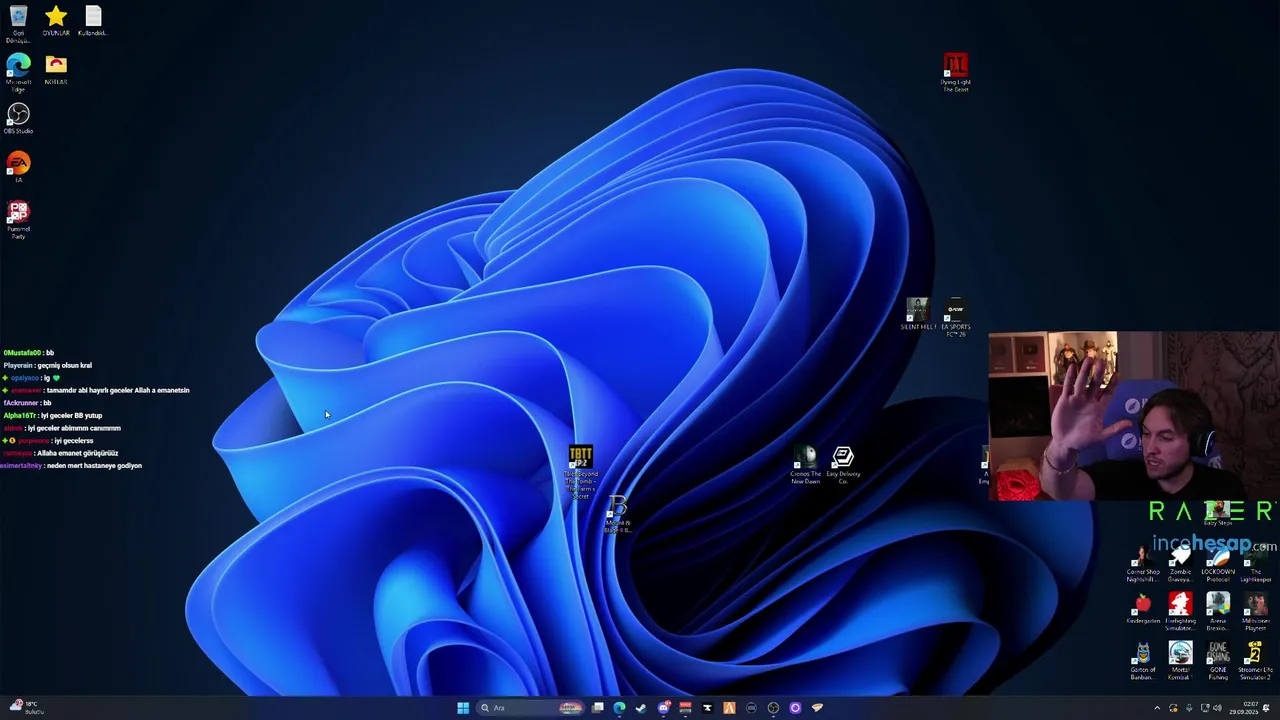Launch OBS Studio desktop shortcut

point(18,119)
